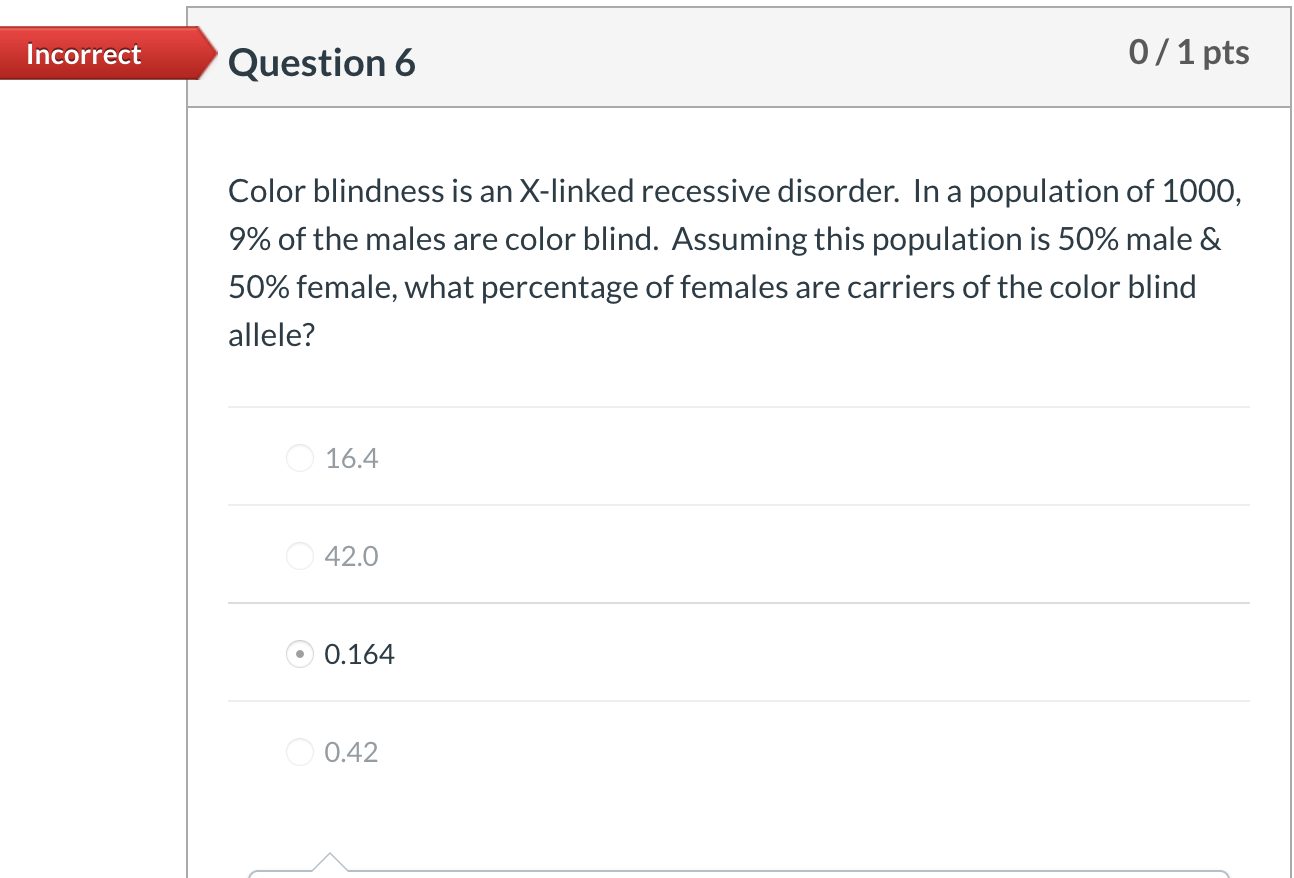Click the Question 6 heading
This screenshot has height=878, width=1294.
pos(320,62)
